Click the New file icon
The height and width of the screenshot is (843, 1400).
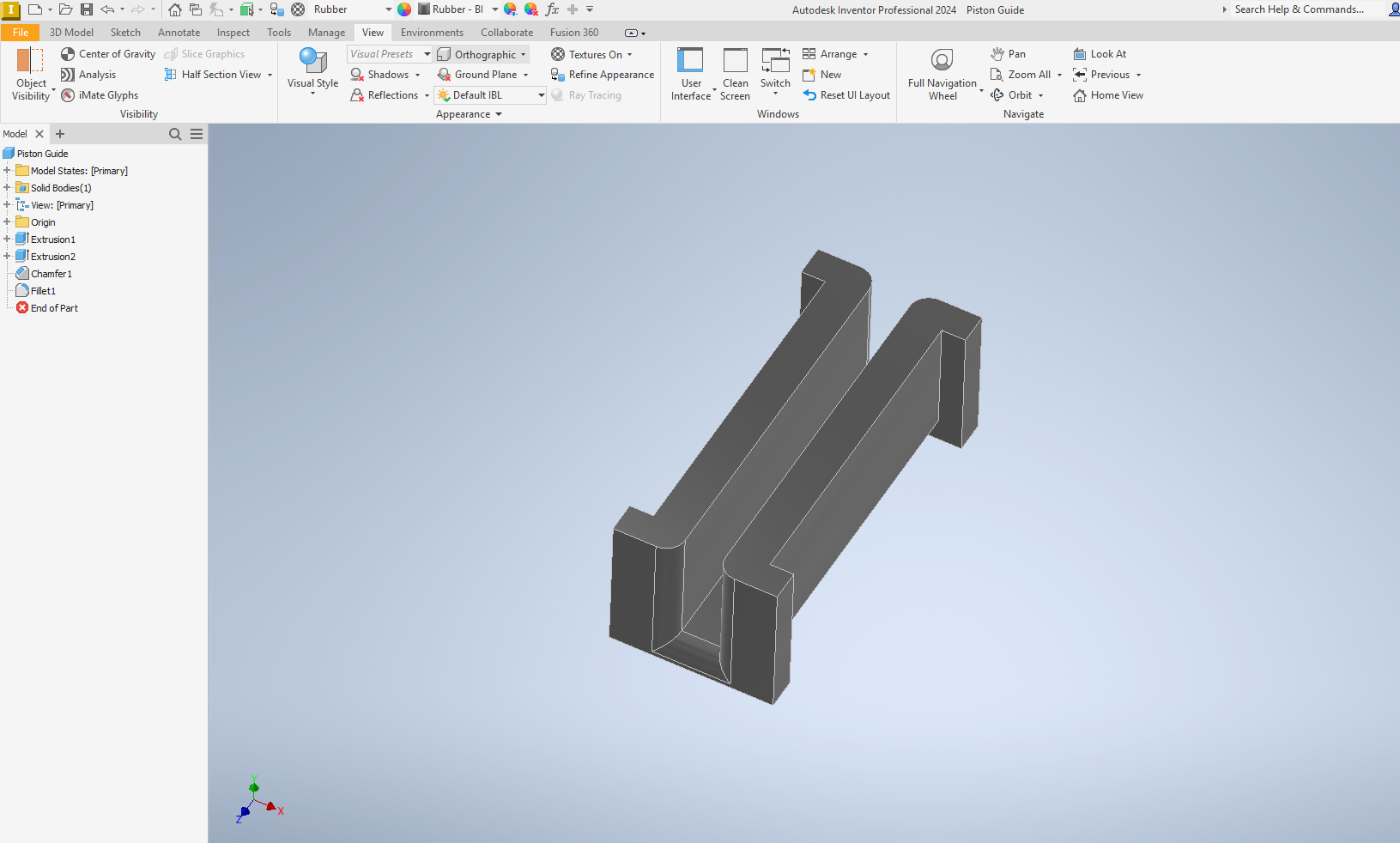35,9
